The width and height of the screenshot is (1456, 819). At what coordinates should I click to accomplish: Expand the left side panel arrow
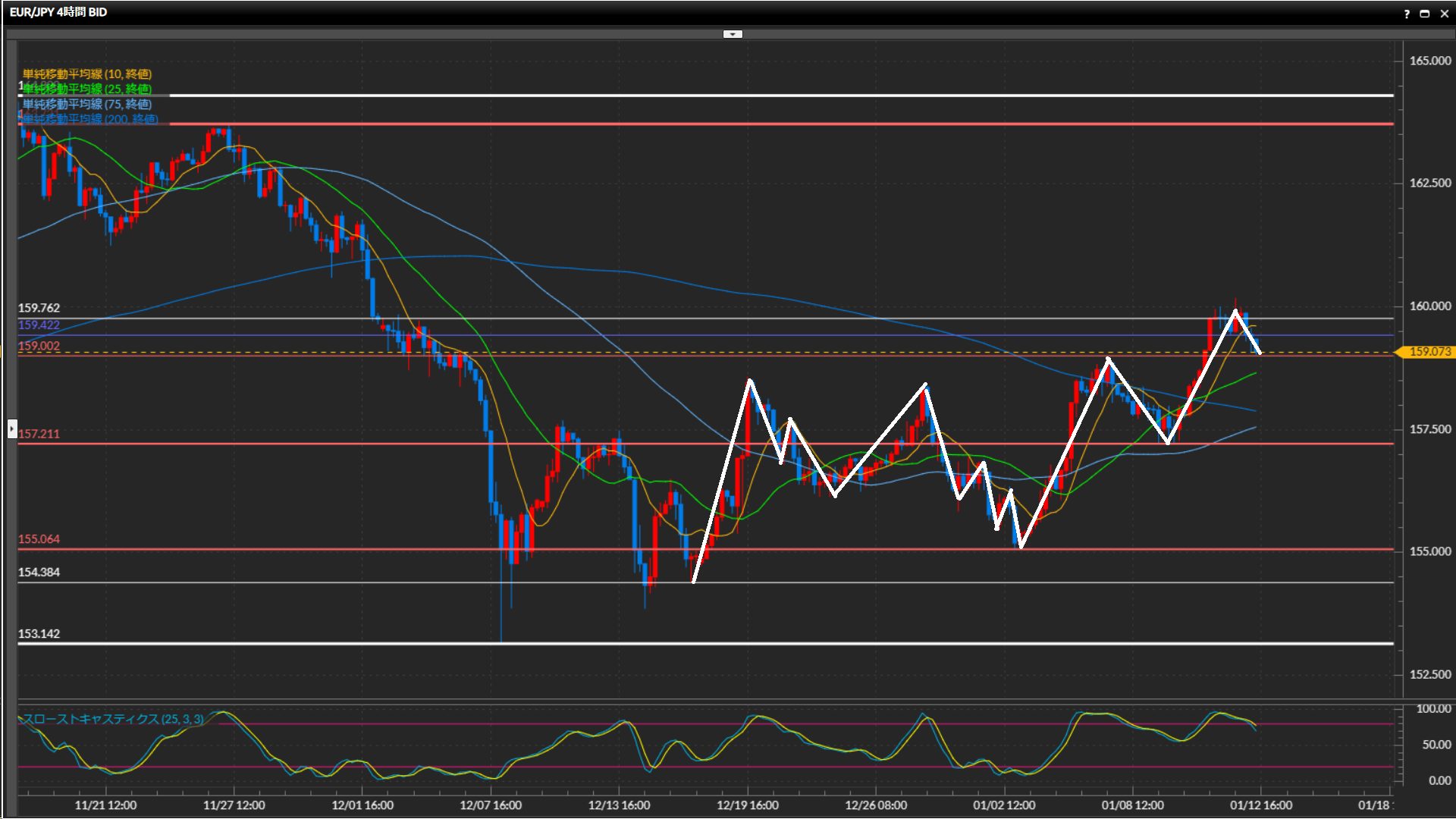pyautogui.click(x=12, y=429)
